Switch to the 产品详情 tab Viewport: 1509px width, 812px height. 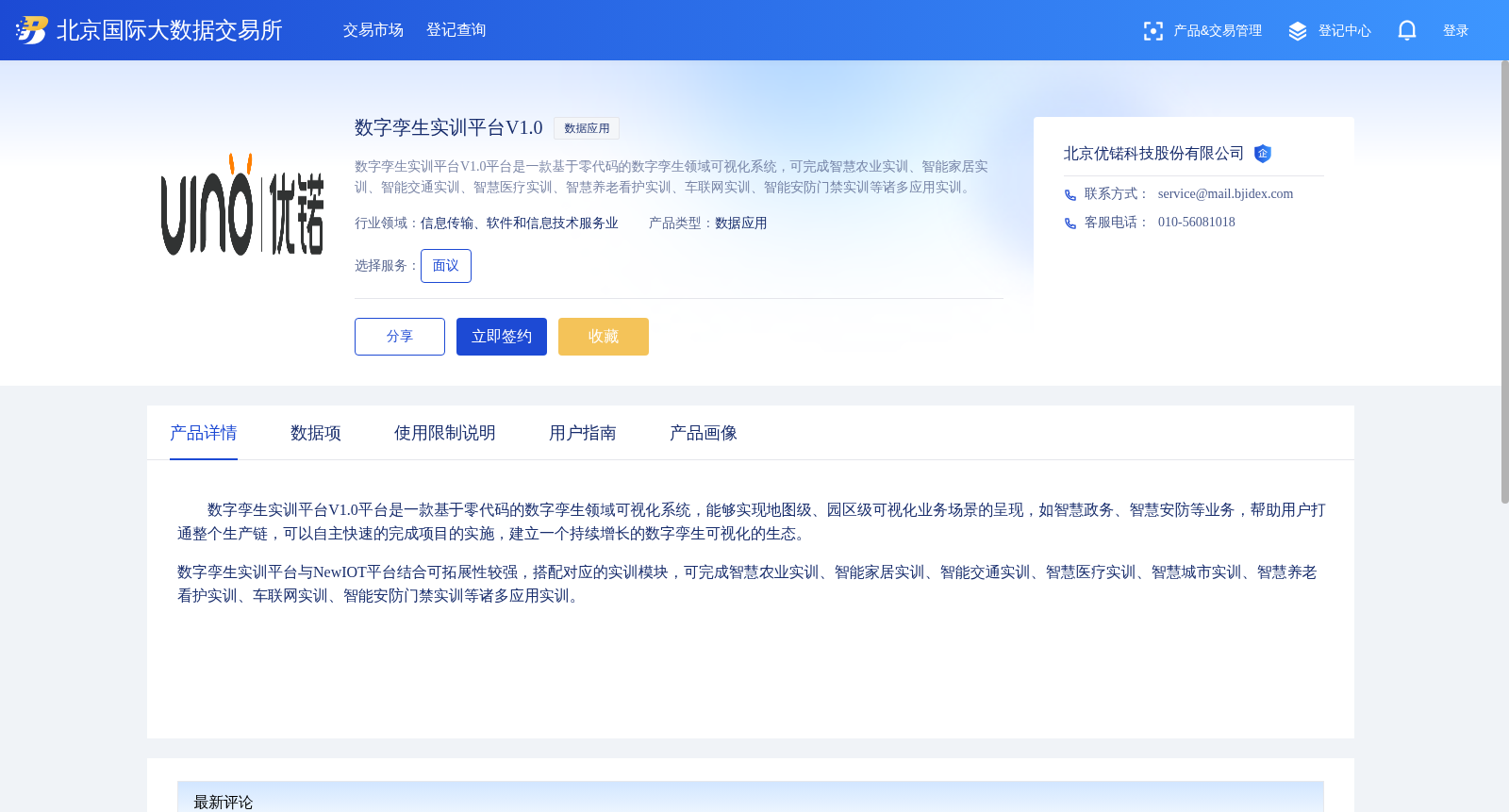pos(204,433)
